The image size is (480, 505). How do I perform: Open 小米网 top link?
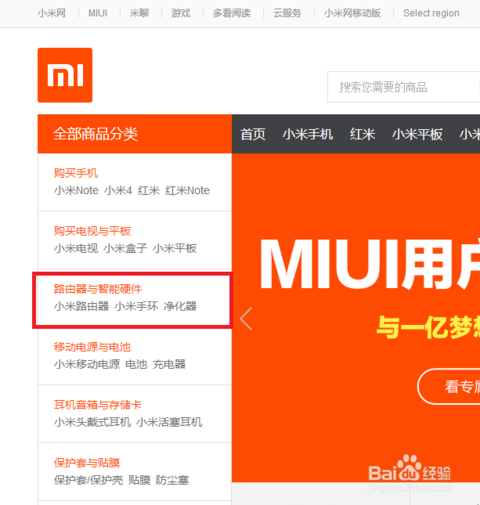click(x=52, y=13)
